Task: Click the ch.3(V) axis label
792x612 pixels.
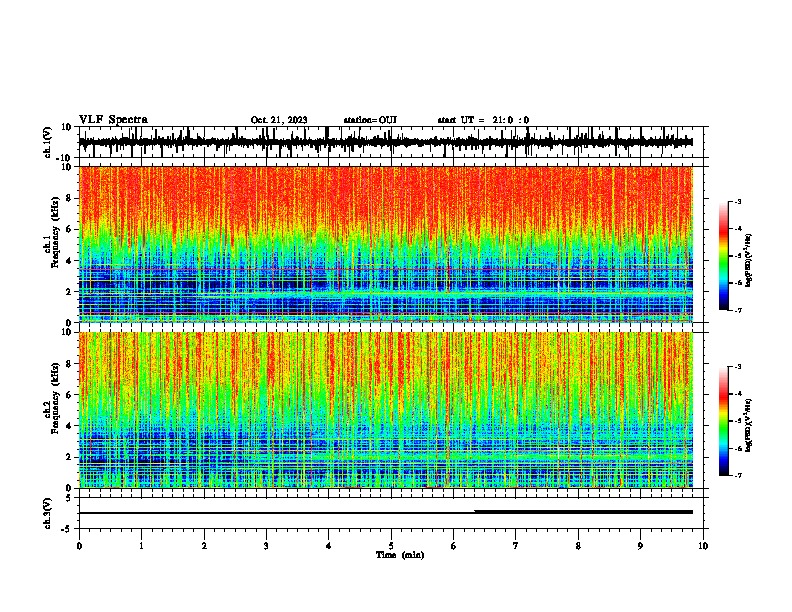Action: point(48,513)
